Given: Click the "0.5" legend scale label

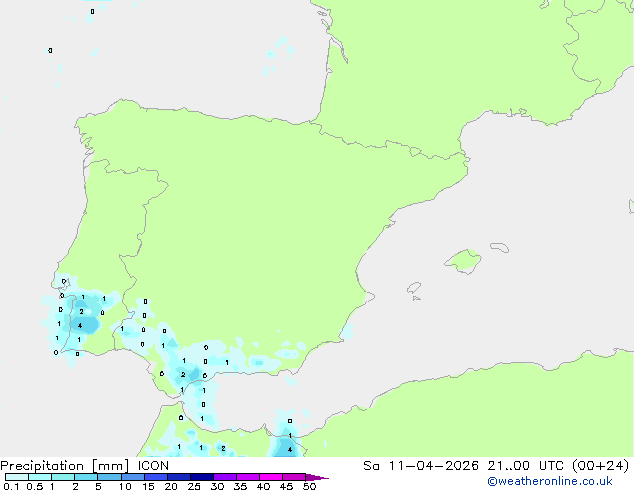Looking at the screenshot, I should tap(34, 486).
